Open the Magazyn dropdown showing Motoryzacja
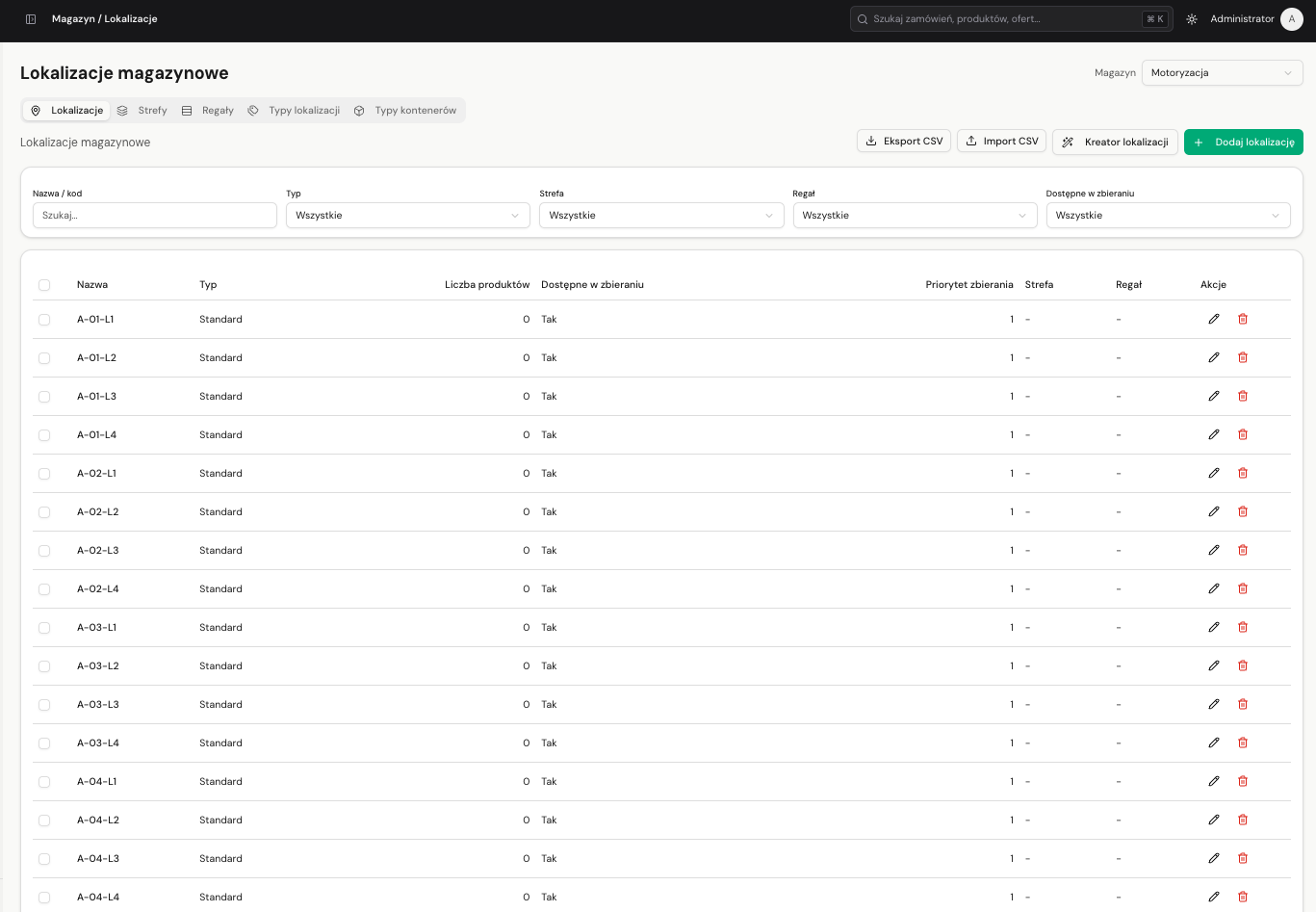This screenshot has width=1316, height=912. click(1222, 73)
